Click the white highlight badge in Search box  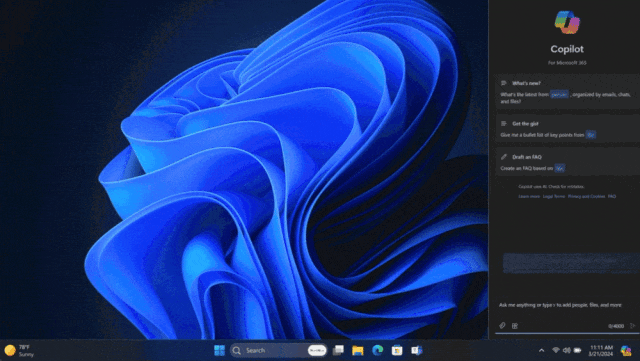tap(317, 350)
